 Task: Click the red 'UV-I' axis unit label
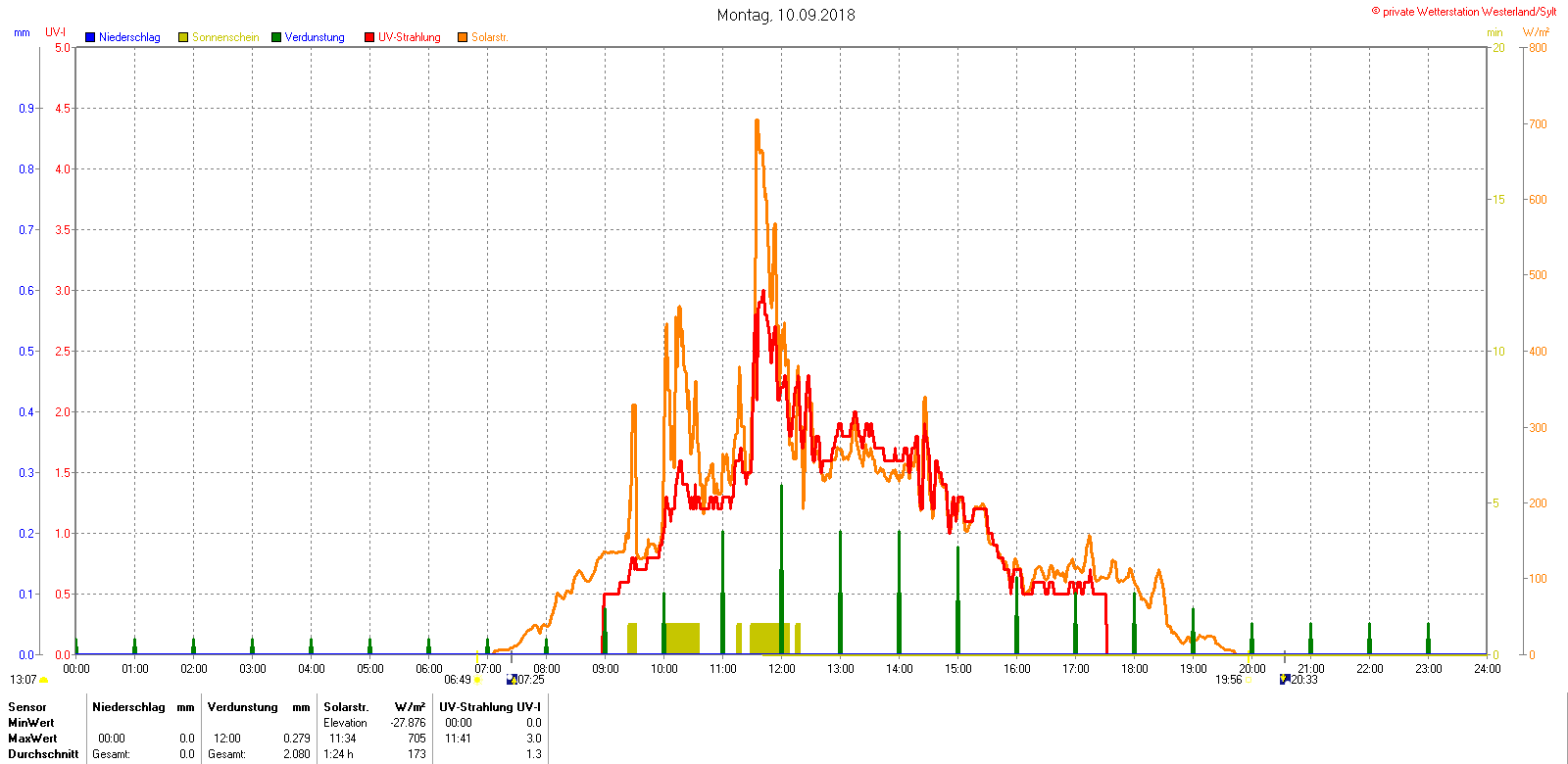click(56, 32)
